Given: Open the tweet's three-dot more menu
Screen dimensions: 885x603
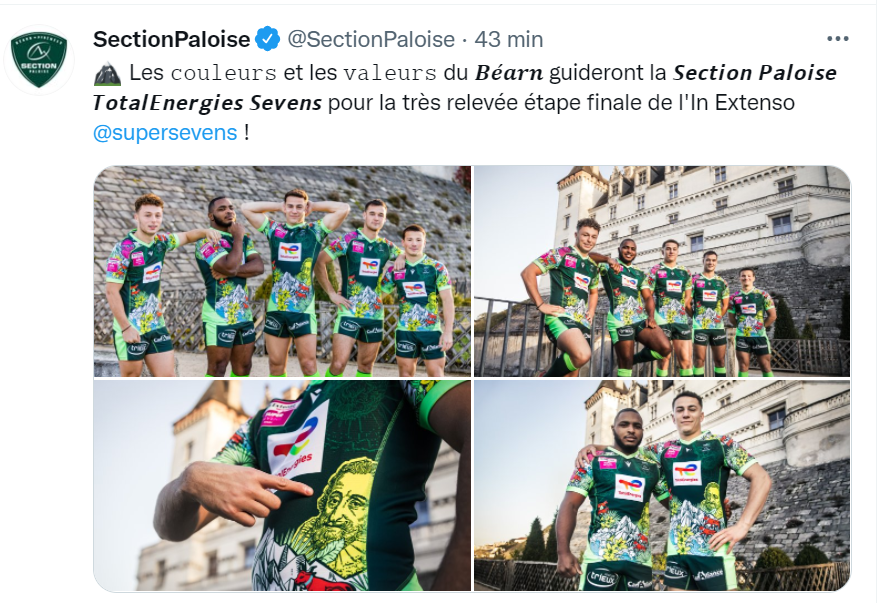Looking at the screenshot, I should pos(838,39).
